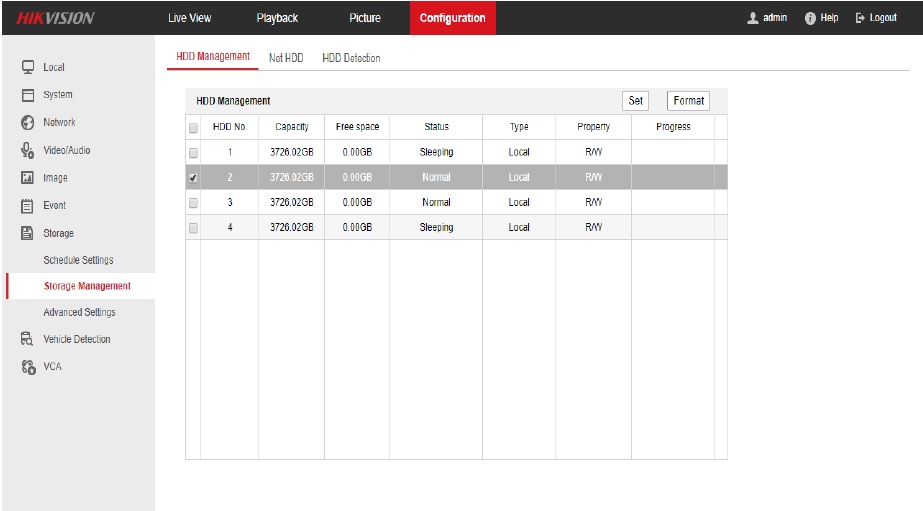Open Schedule Settings under Storage
Viewport: 923px width, 511px height.
pos(78,260)
